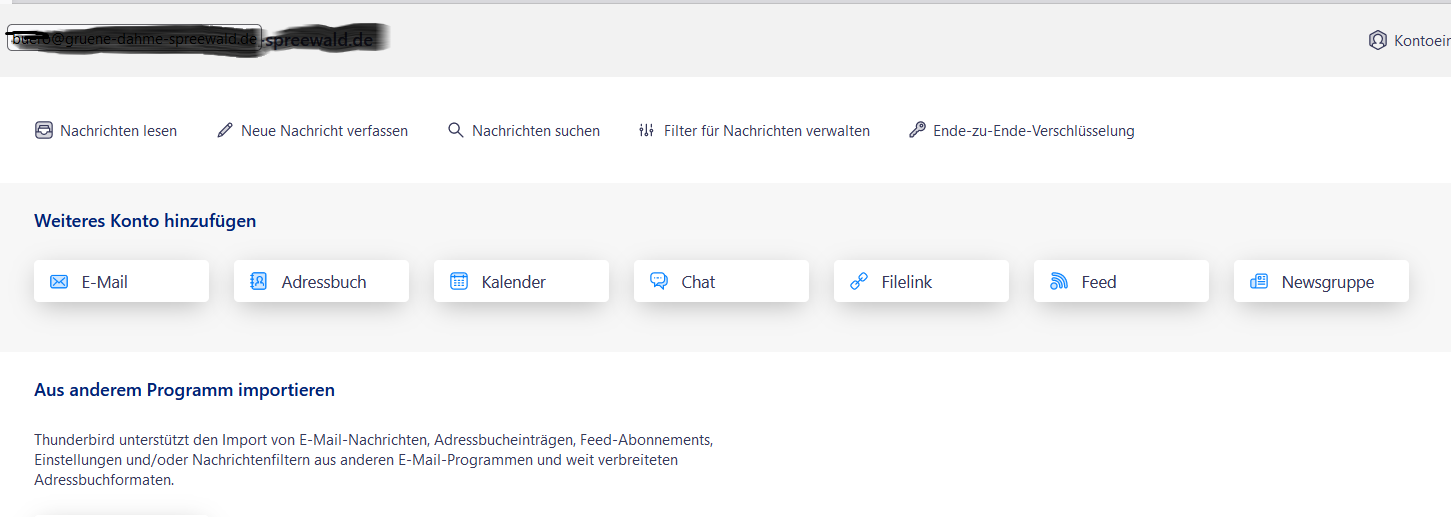The image size is (1451, 517).
Task: Open Kontoeinstellungen at top right
Action: coord(1410,40)
